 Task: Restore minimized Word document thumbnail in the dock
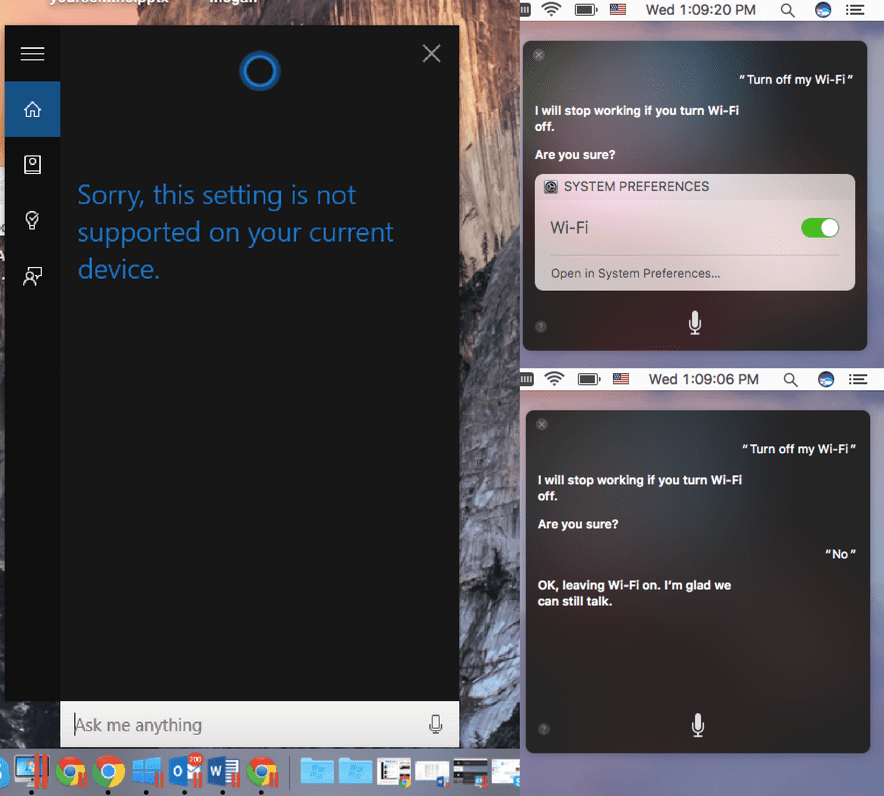[x=432, y=772]
